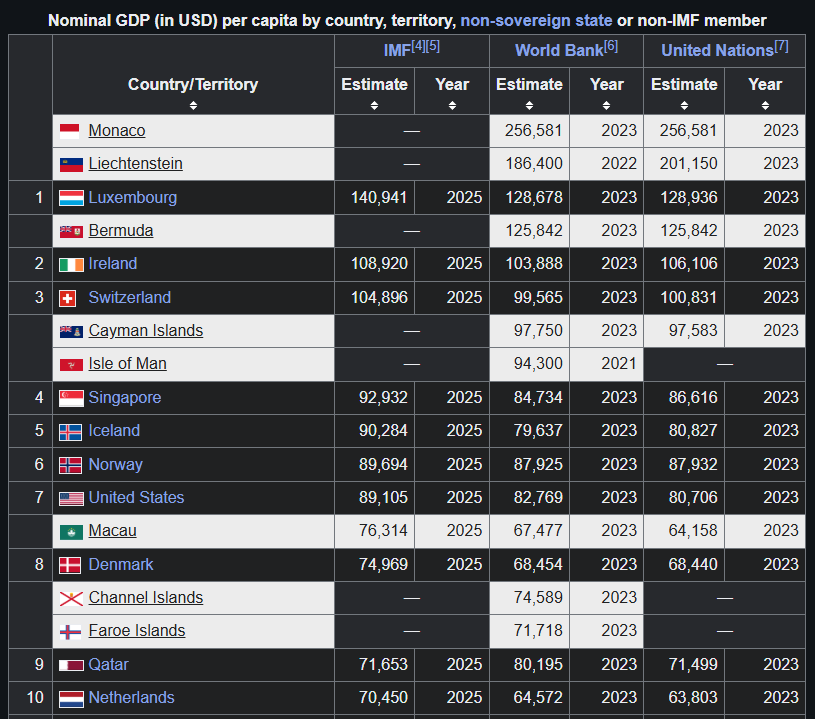The height and width of the screenshot is (719, 815).
Task: Open the Liechtenstein country link
Action: coord(136,164)
